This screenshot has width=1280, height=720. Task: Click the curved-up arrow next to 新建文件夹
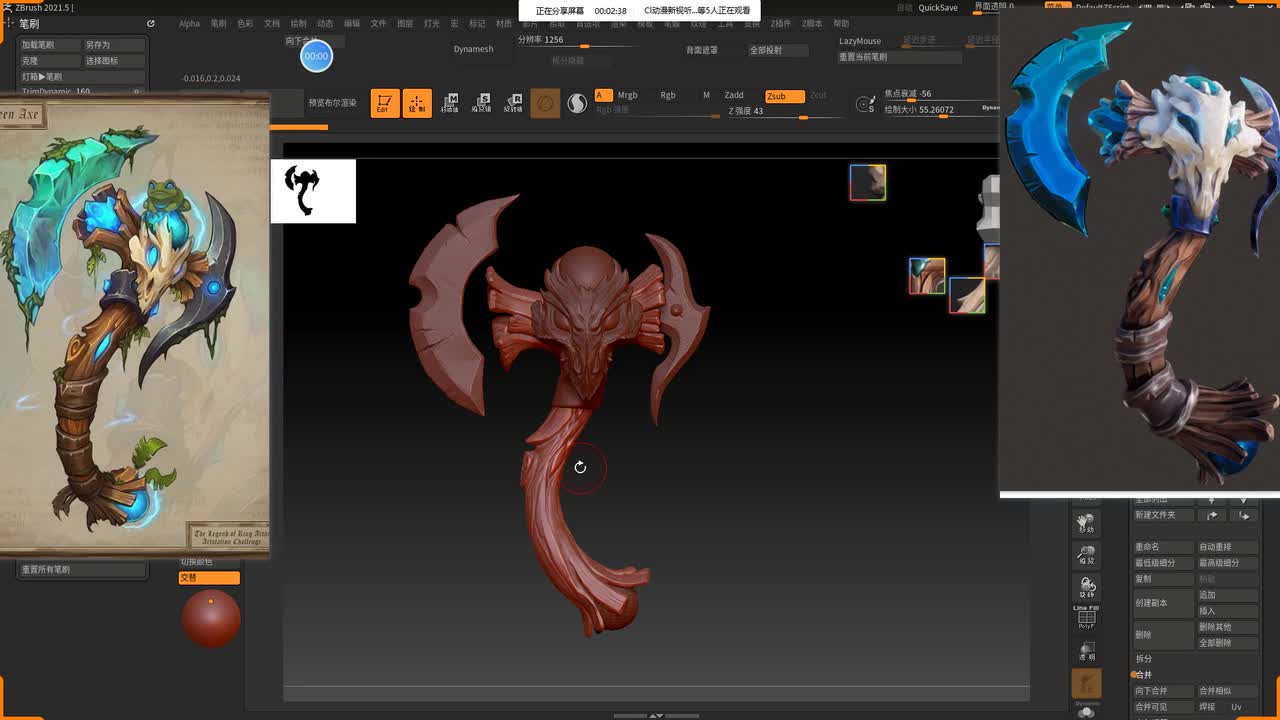pyautogui.click(x=1212, y=515)
